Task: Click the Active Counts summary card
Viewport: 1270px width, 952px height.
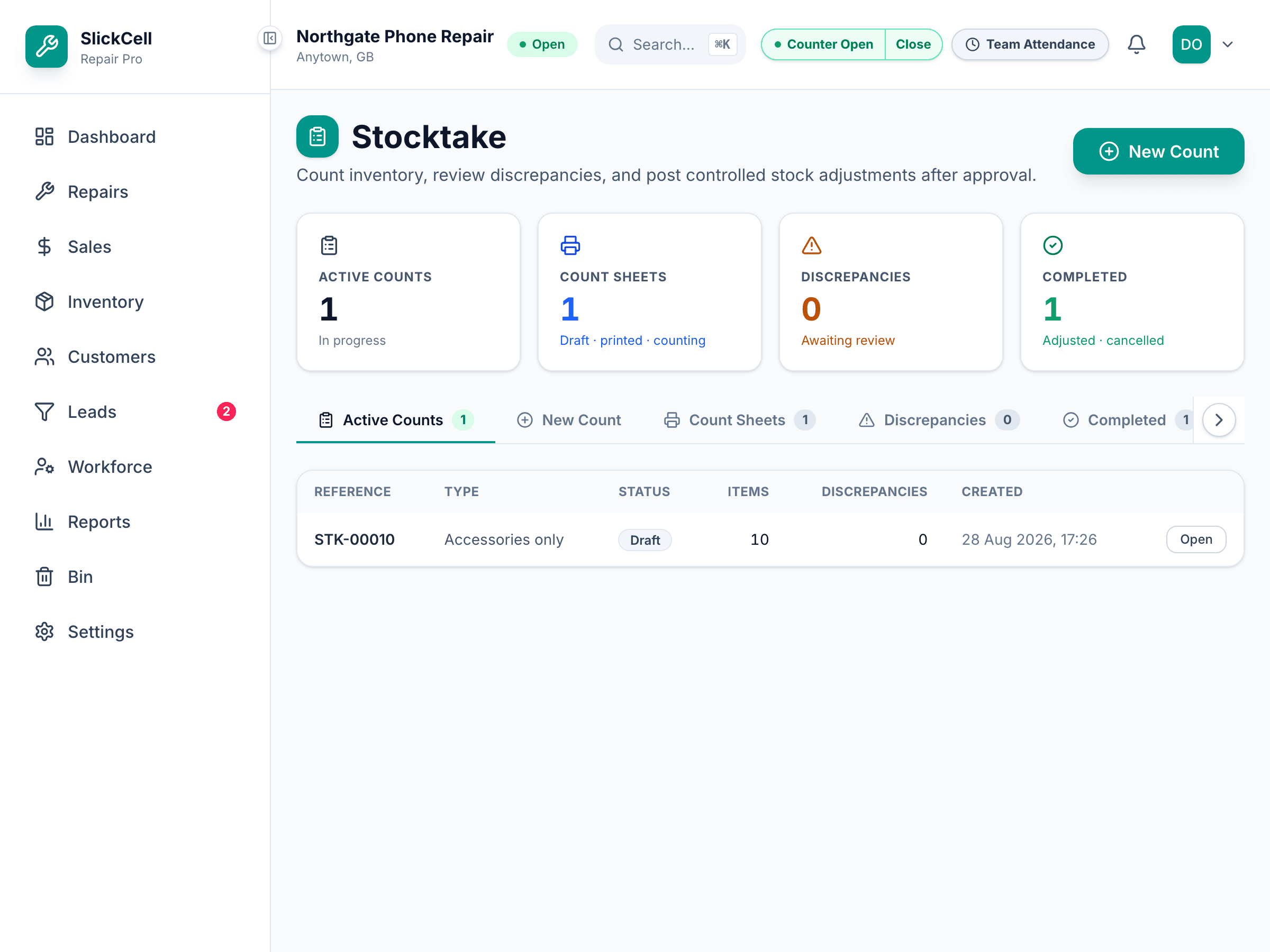Action: 408,292
